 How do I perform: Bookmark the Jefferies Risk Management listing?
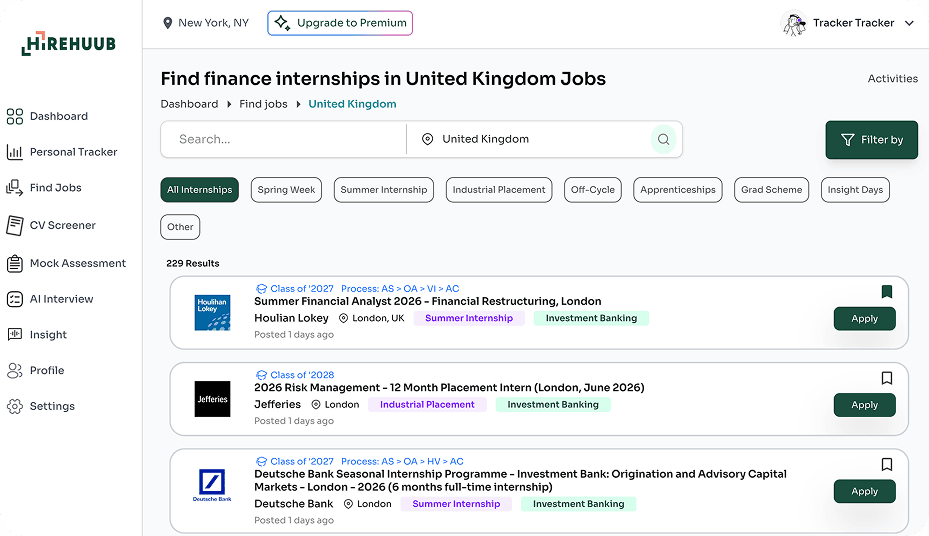tap(886, 378)
